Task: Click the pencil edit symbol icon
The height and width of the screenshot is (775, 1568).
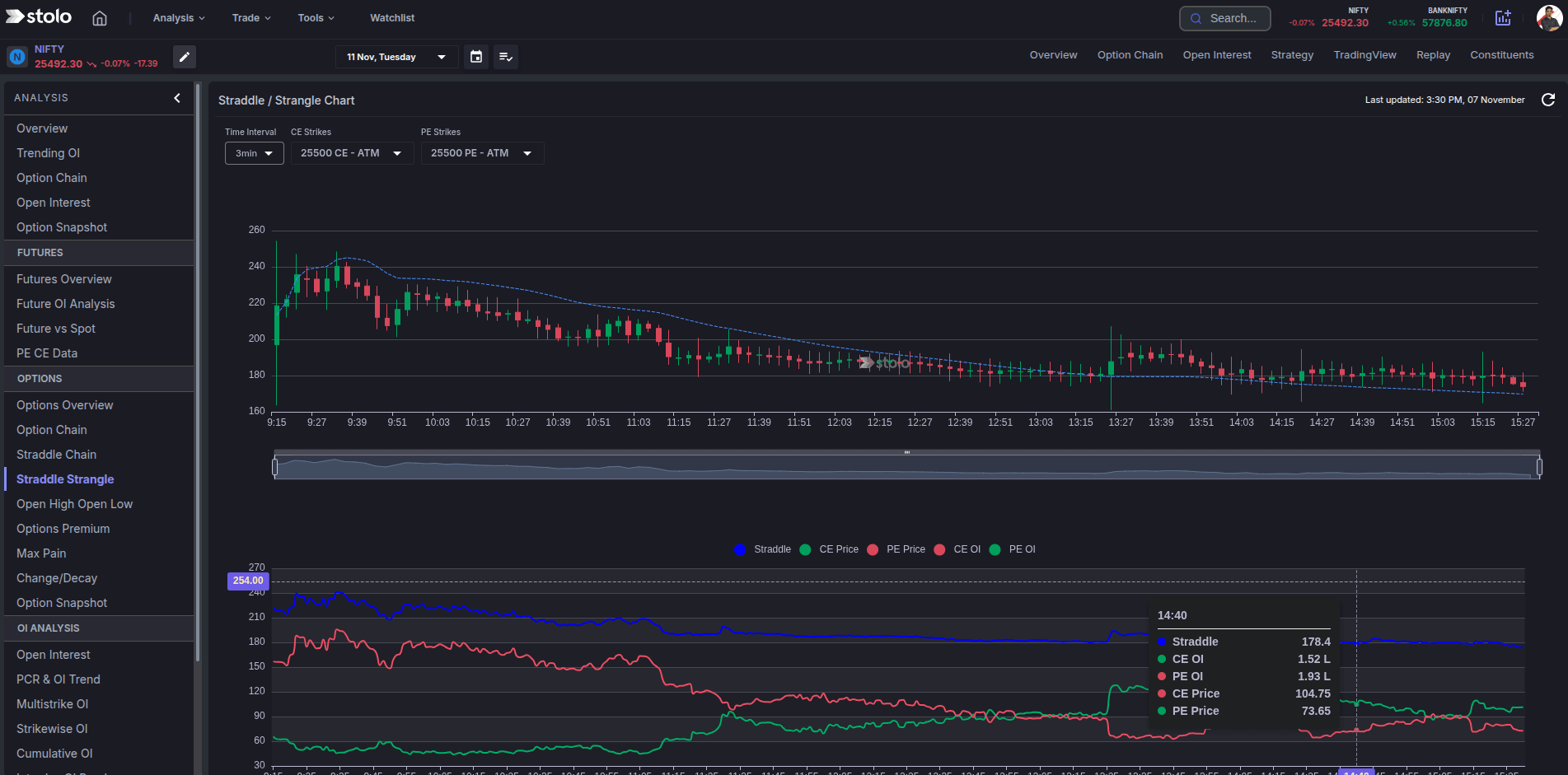Action: pyautogui.click(x=185, y=57)
